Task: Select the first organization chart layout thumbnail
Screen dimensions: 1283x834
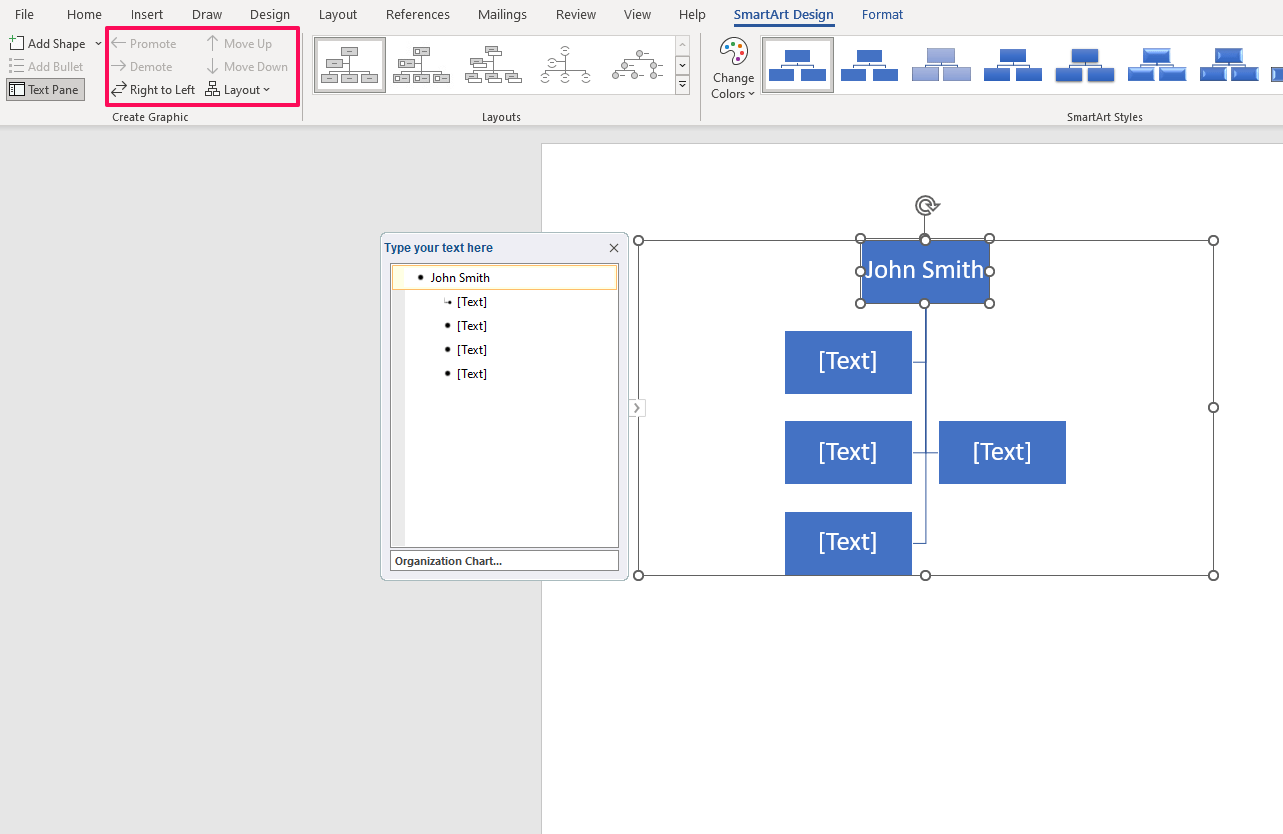Action: (x=350, y=65)
